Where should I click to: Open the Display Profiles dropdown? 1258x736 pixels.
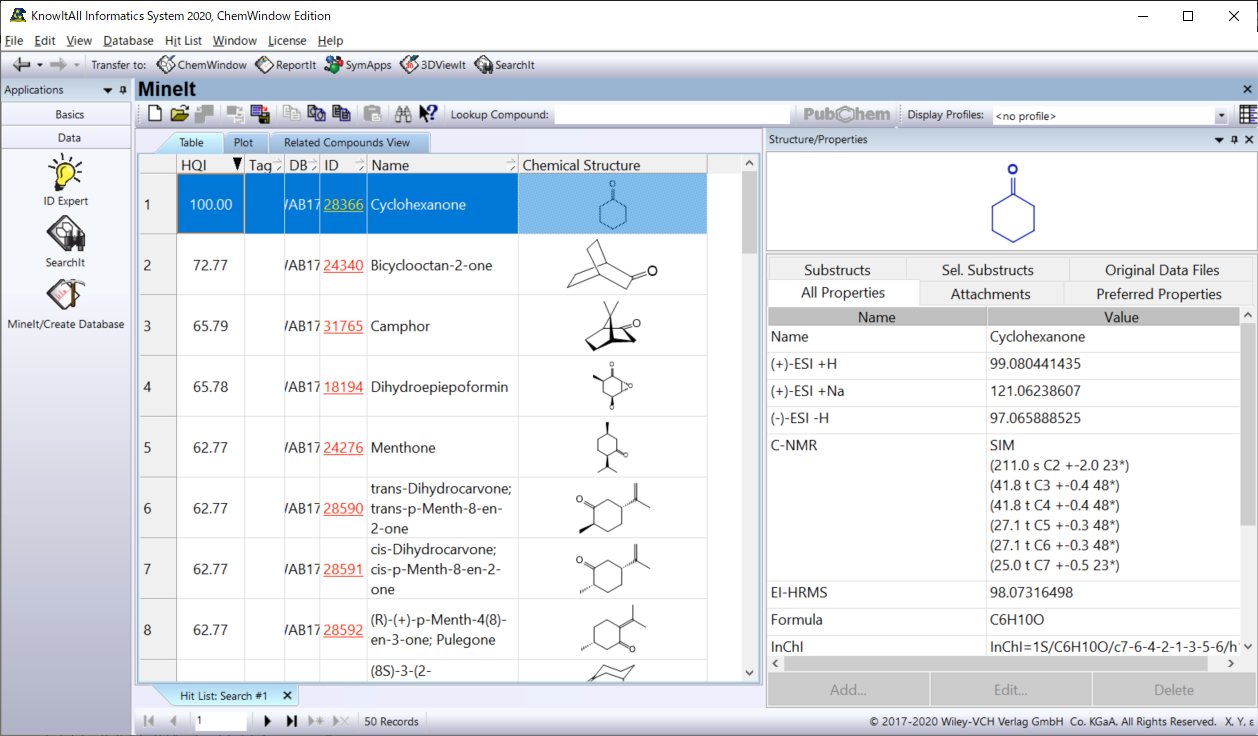[1221, 116]
